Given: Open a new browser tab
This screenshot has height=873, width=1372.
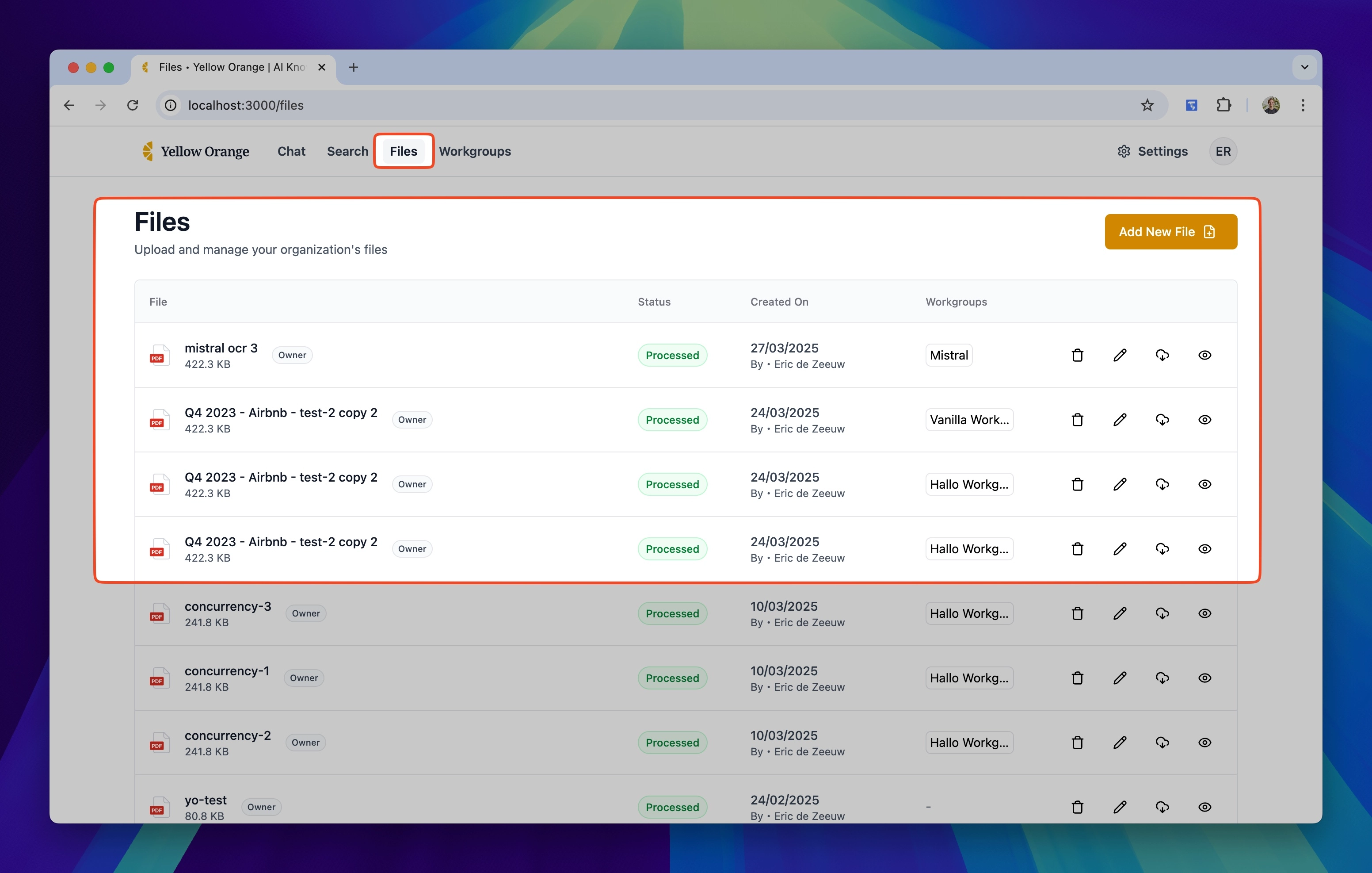Looking at the screenshot, I should [x=353, y=67].
